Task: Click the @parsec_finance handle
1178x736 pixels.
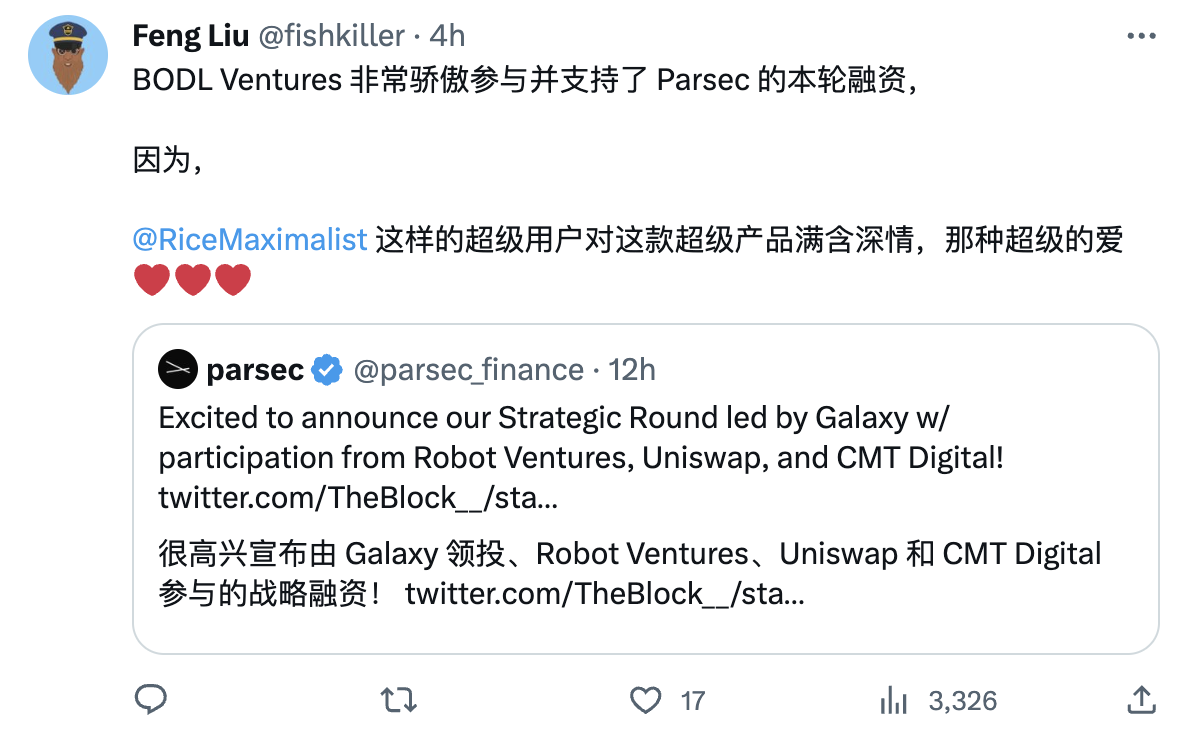Action: click(x=468, y=370)
